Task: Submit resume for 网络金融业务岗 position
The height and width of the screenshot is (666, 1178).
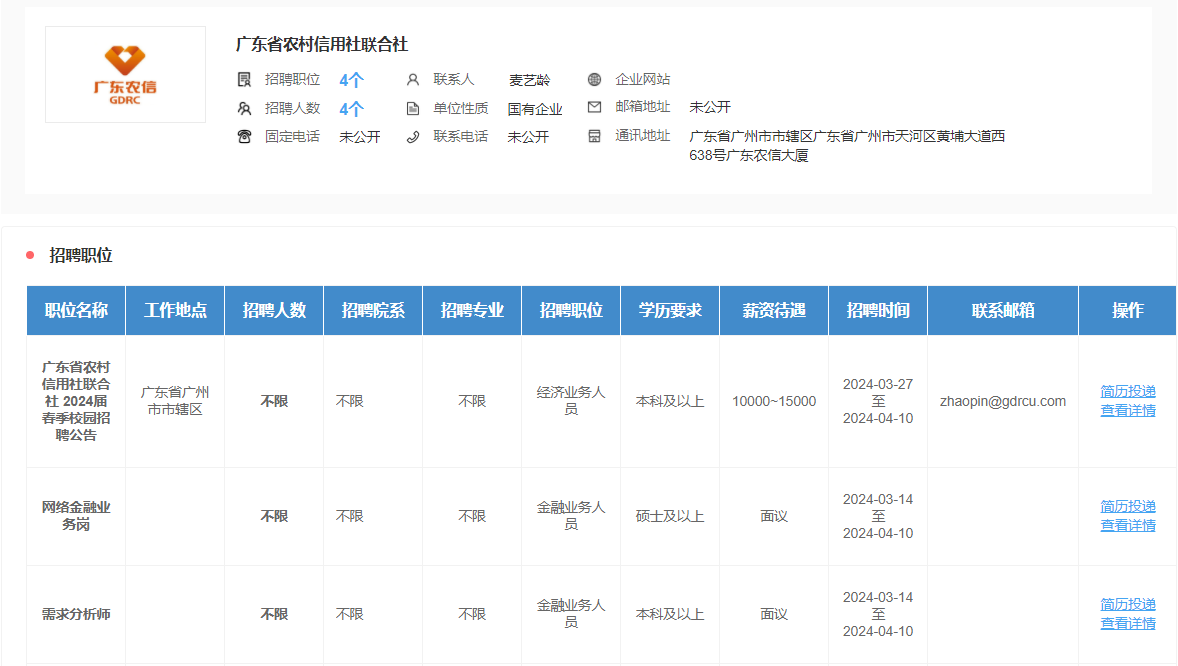Action: [1128, 506]
